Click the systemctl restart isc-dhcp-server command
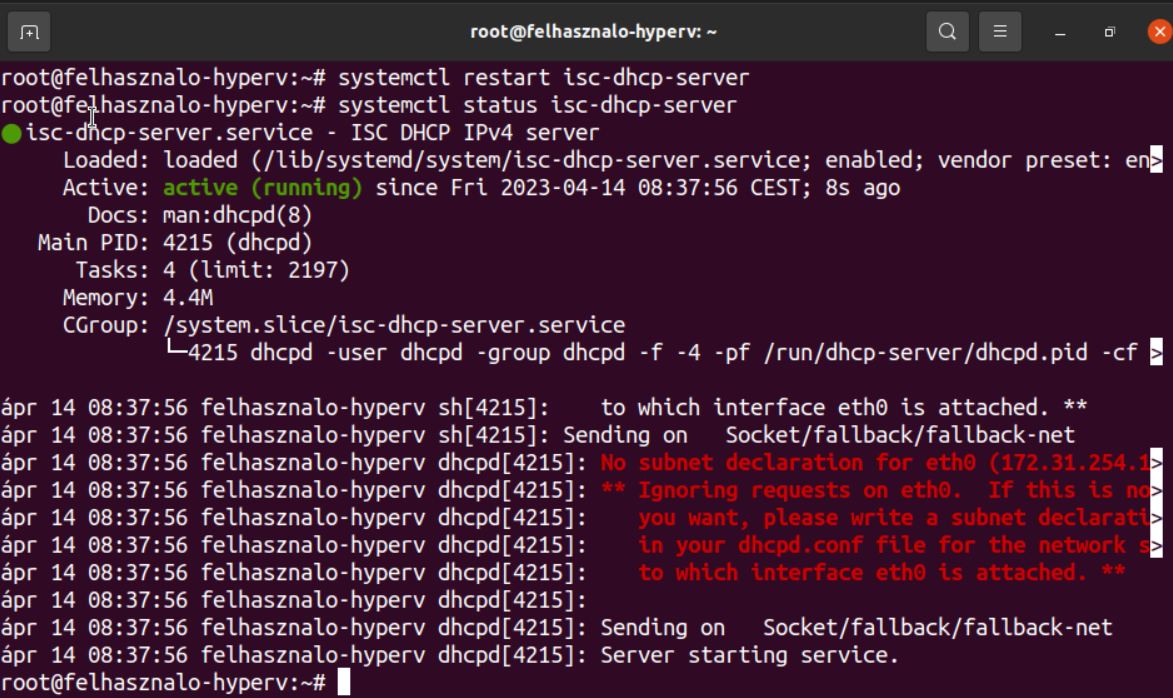This screenshot has height=698, width=1173. point(544,78)
